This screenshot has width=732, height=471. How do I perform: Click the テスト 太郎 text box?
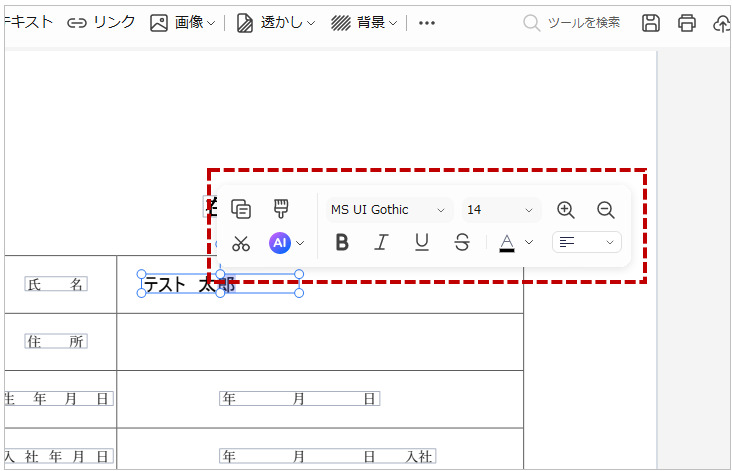click(220, 283)
